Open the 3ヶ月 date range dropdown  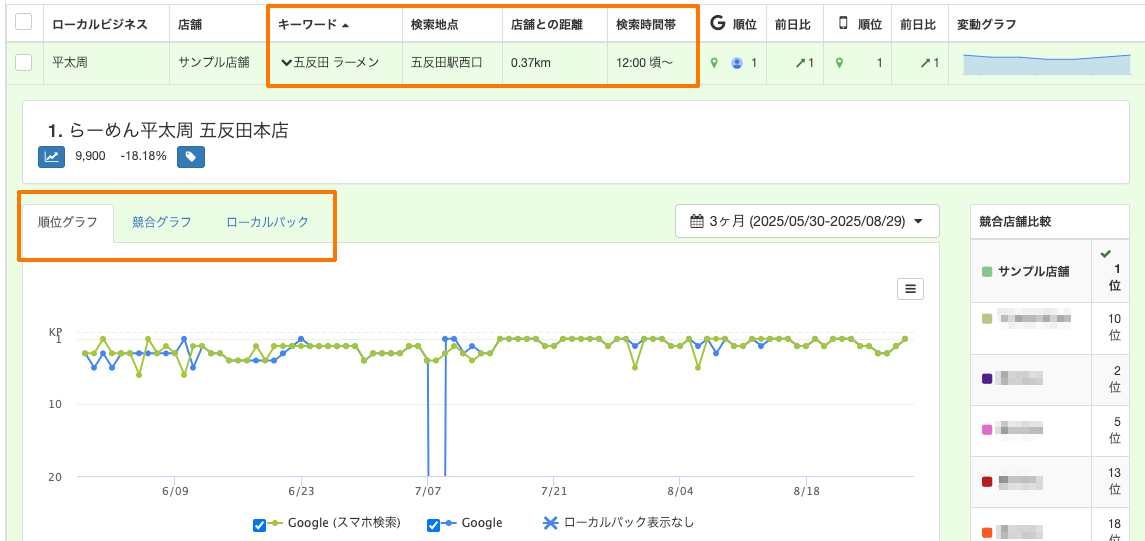808,221
